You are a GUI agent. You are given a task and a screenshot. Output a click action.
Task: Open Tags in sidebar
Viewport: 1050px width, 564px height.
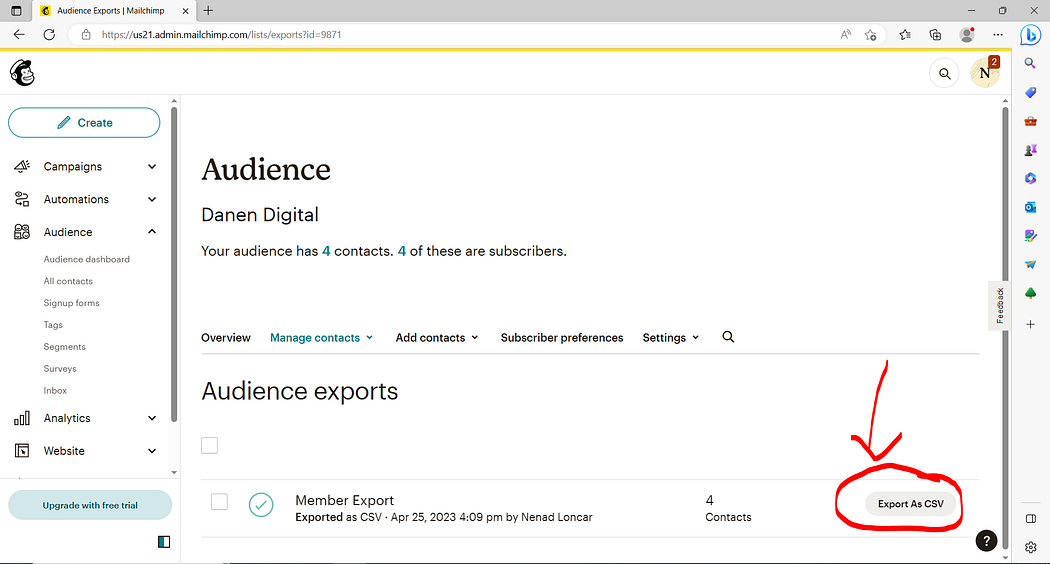[53, 325]
